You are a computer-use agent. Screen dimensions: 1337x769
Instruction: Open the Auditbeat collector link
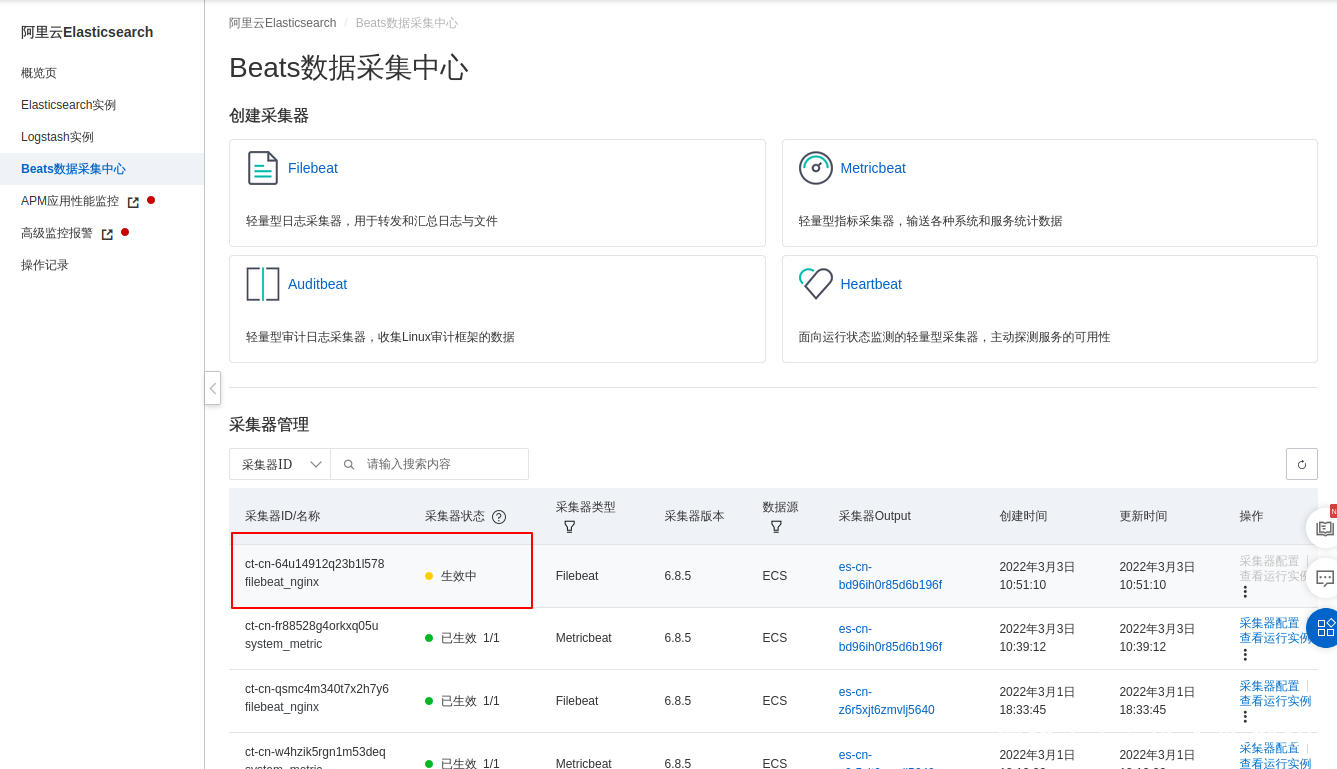(x=317, y=284)
